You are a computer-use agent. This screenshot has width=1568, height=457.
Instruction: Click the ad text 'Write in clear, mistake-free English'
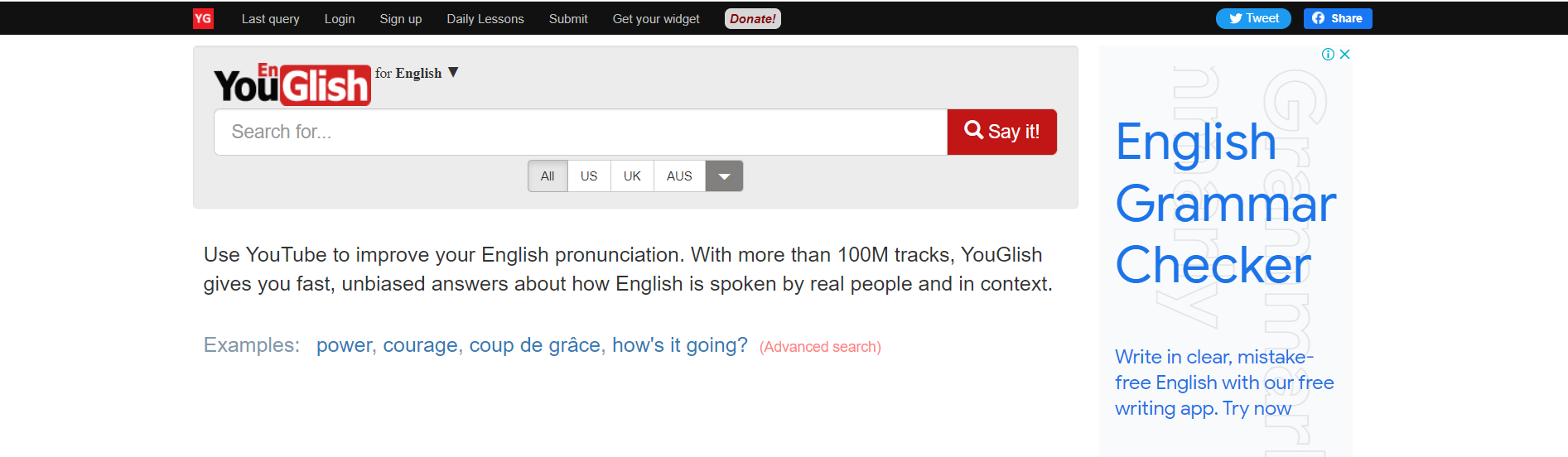pos(1224,382)
